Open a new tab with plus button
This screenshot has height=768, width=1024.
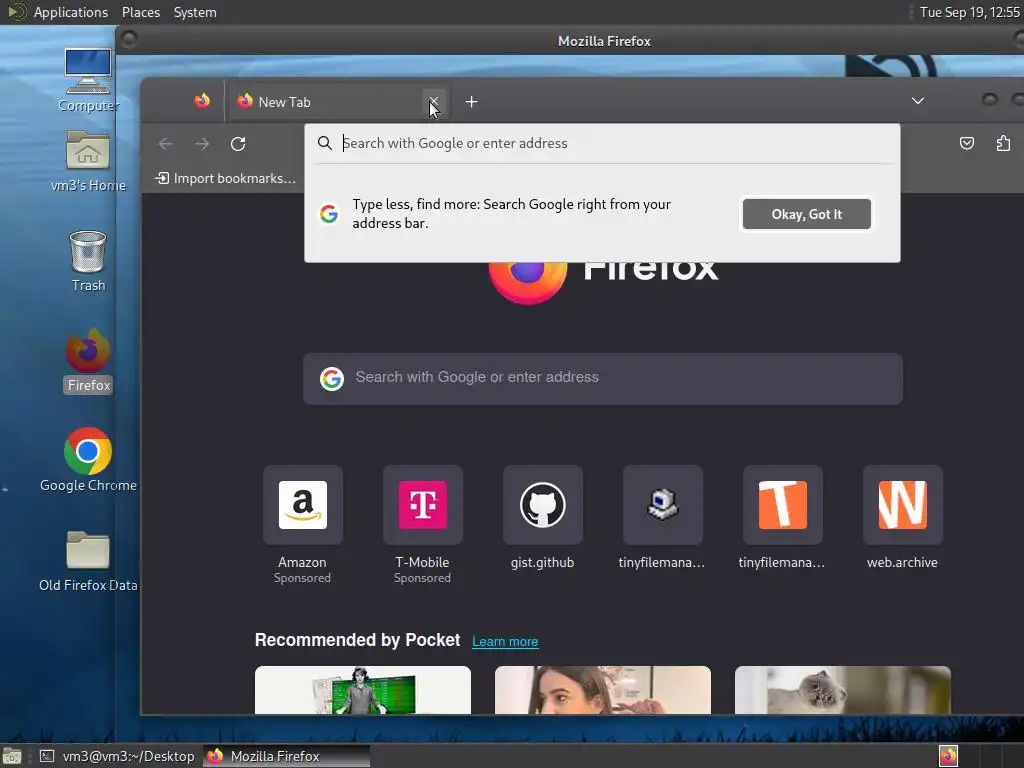pyautogui.click(x=472, y=102)
